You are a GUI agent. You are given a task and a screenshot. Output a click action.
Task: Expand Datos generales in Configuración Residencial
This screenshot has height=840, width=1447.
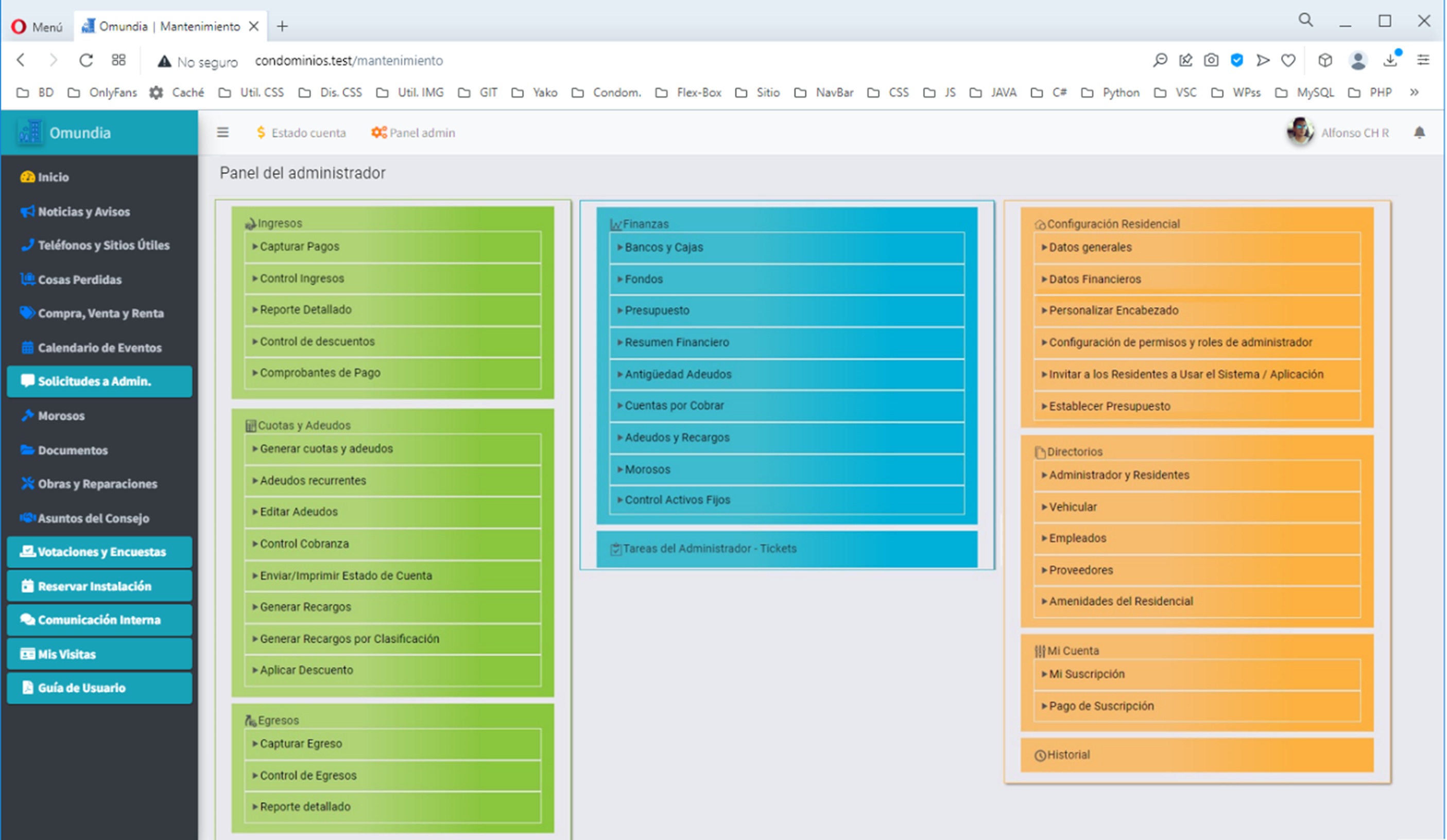coord(1090,247)
